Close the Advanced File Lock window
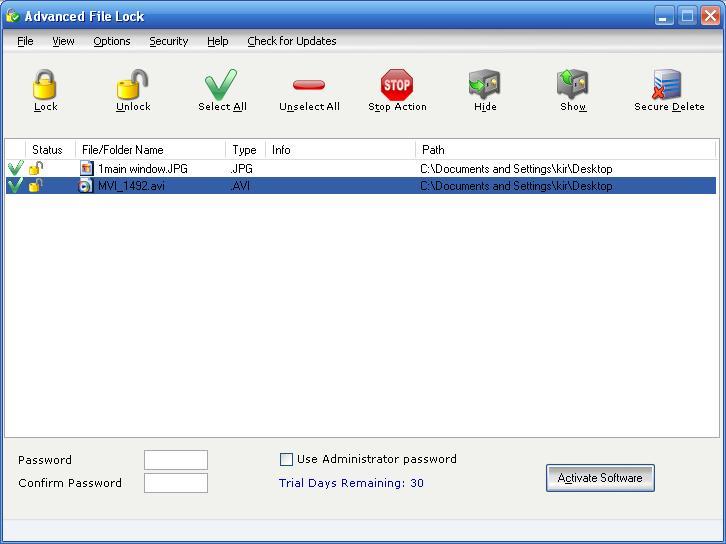The width and height of the screenshot is (726, 544). point(710,17)
